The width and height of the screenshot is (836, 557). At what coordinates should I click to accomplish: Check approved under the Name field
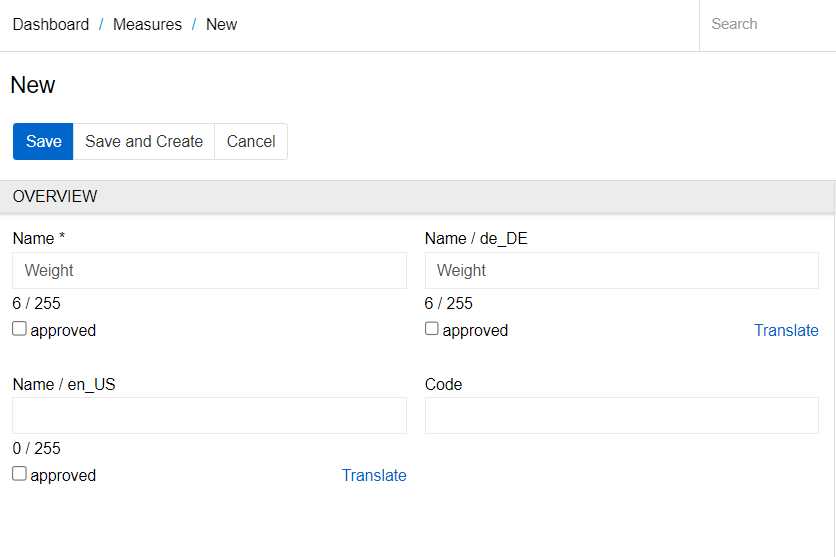pos(19,329)
